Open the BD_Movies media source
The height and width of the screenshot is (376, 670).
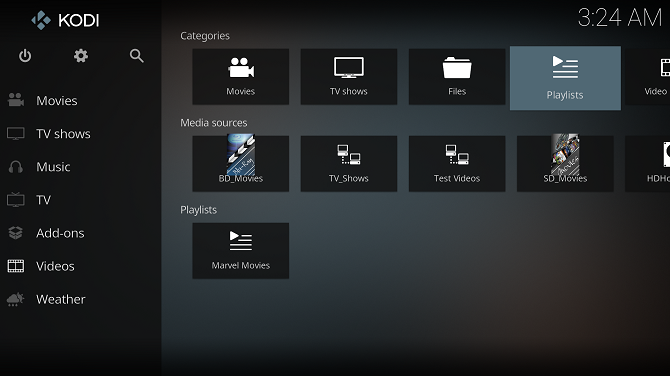(x=241, y=164)
